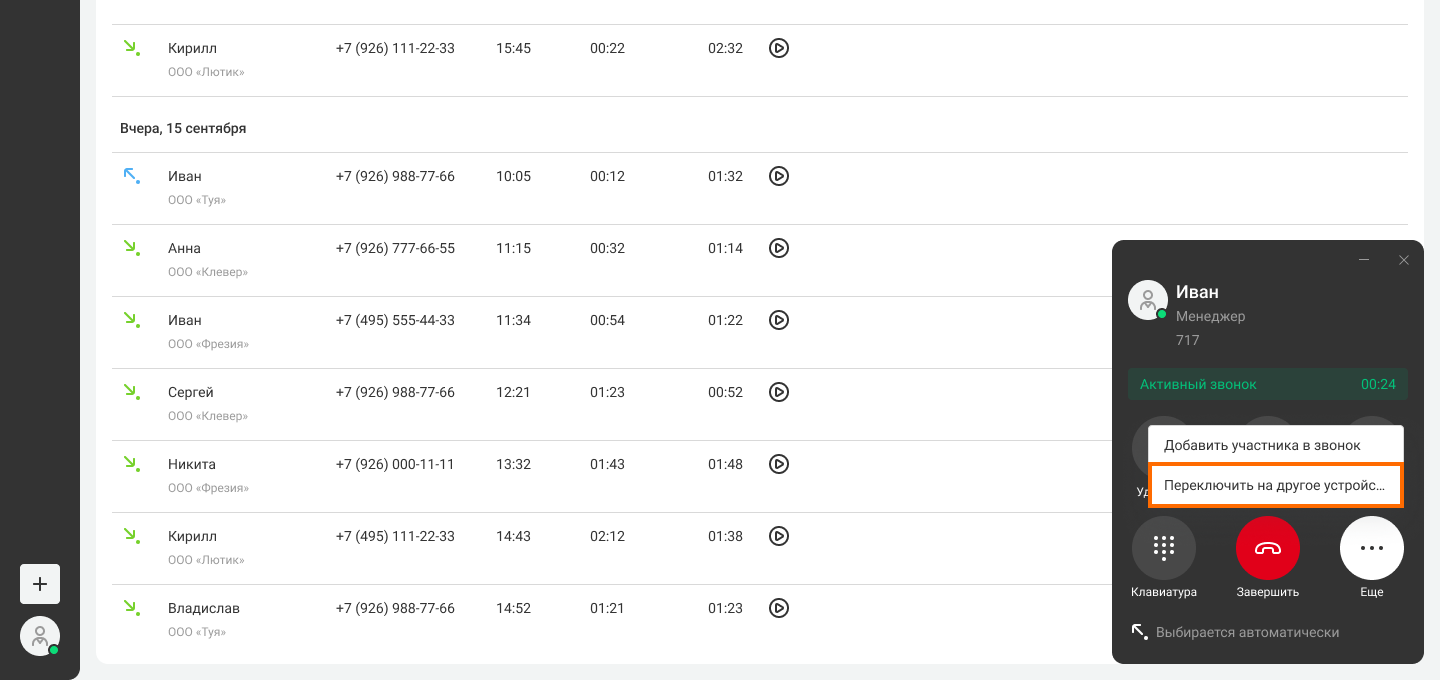Screen dimensions: 1440x680
Task: Choose Переключить на другое устройство option
Action: pos(1276,485)
